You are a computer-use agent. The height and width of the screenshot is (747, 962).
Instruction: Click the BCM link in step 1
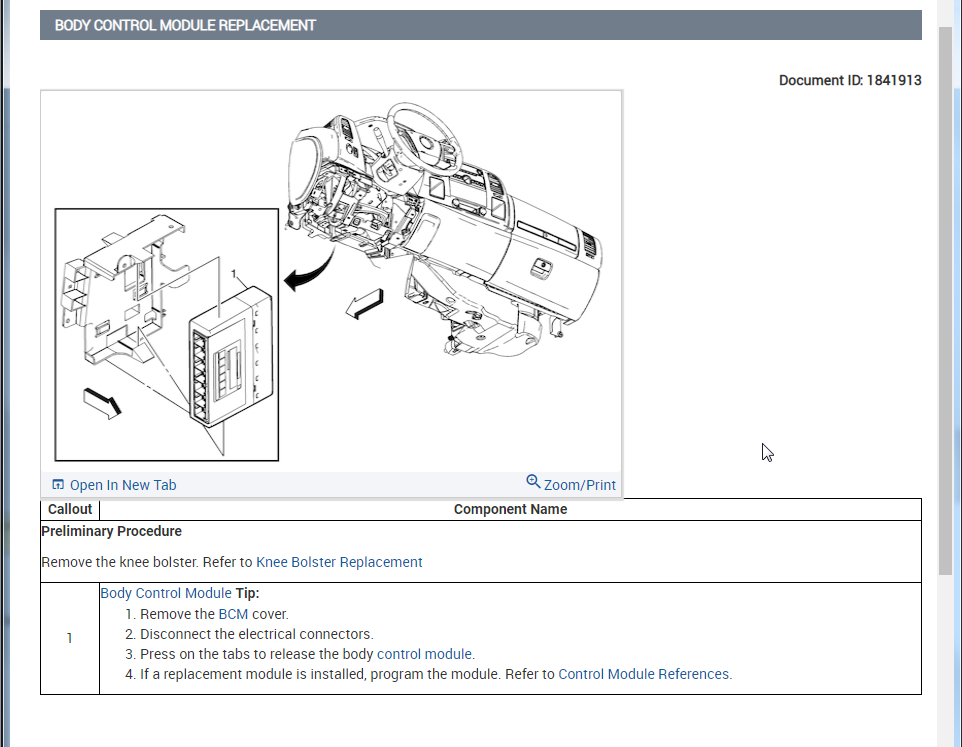pos(233,614)
